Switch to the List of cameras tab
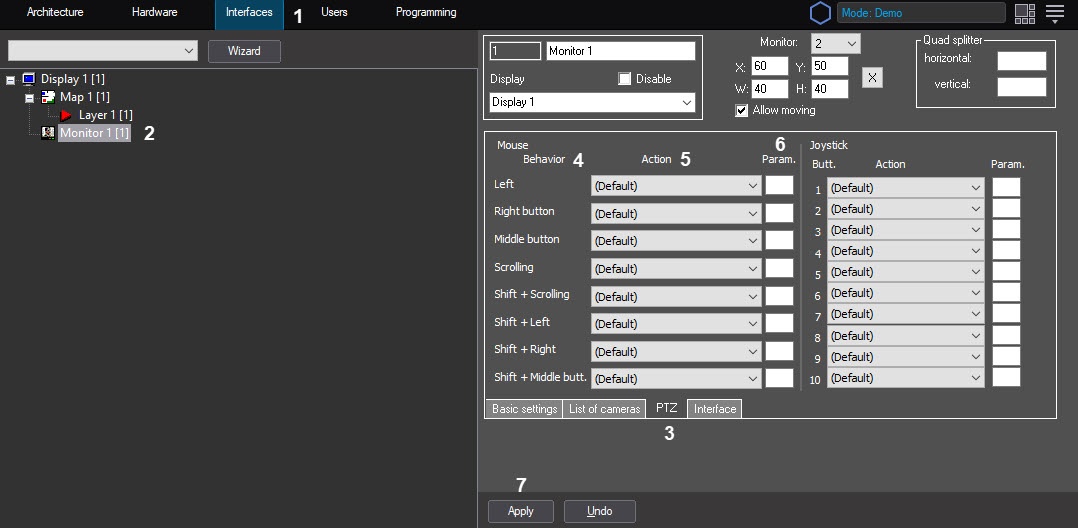 click(604, 409)
